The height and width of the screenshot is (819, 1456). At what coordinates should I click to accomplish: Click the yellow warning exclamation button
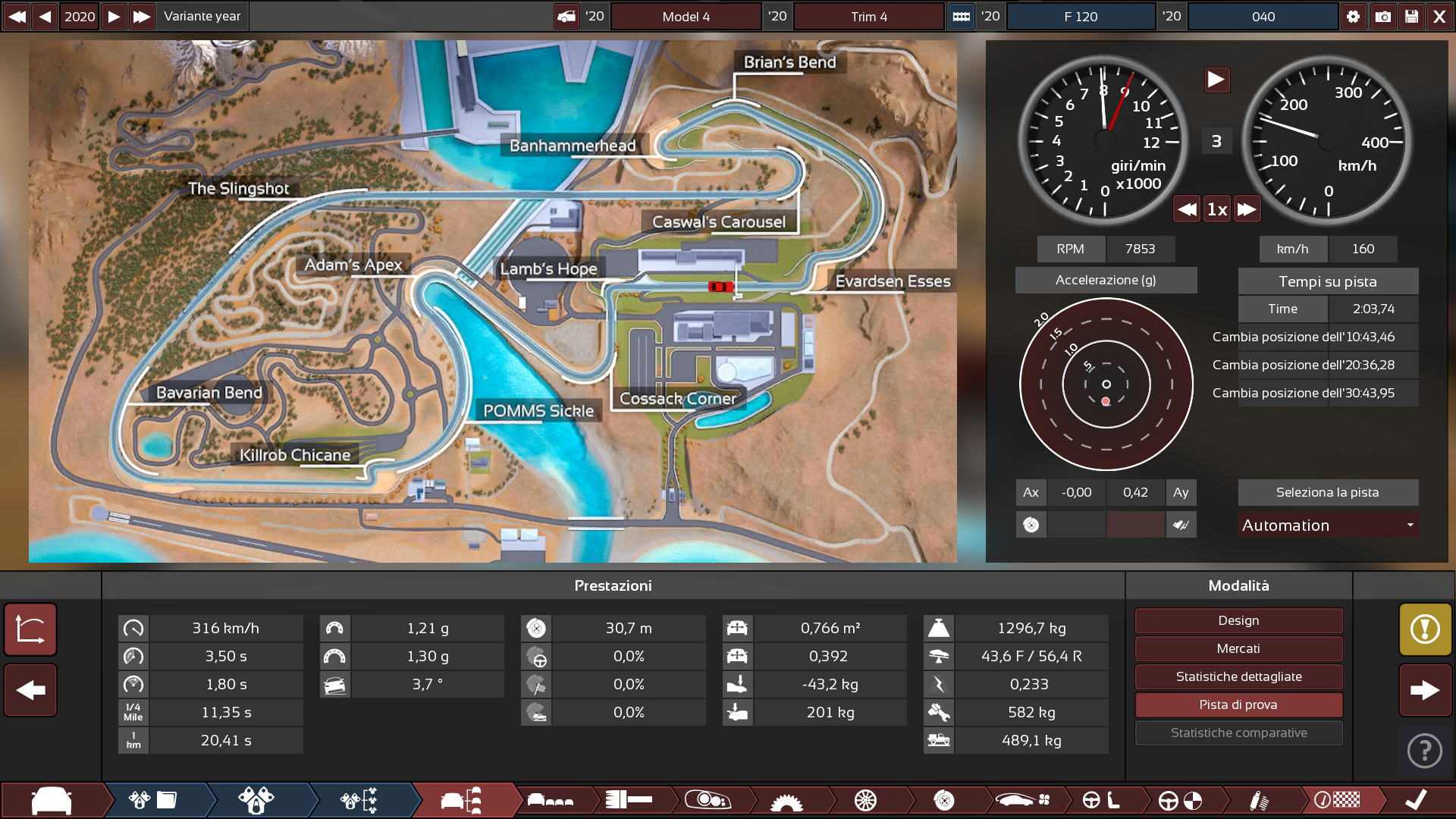click(x=1425, y=629)
